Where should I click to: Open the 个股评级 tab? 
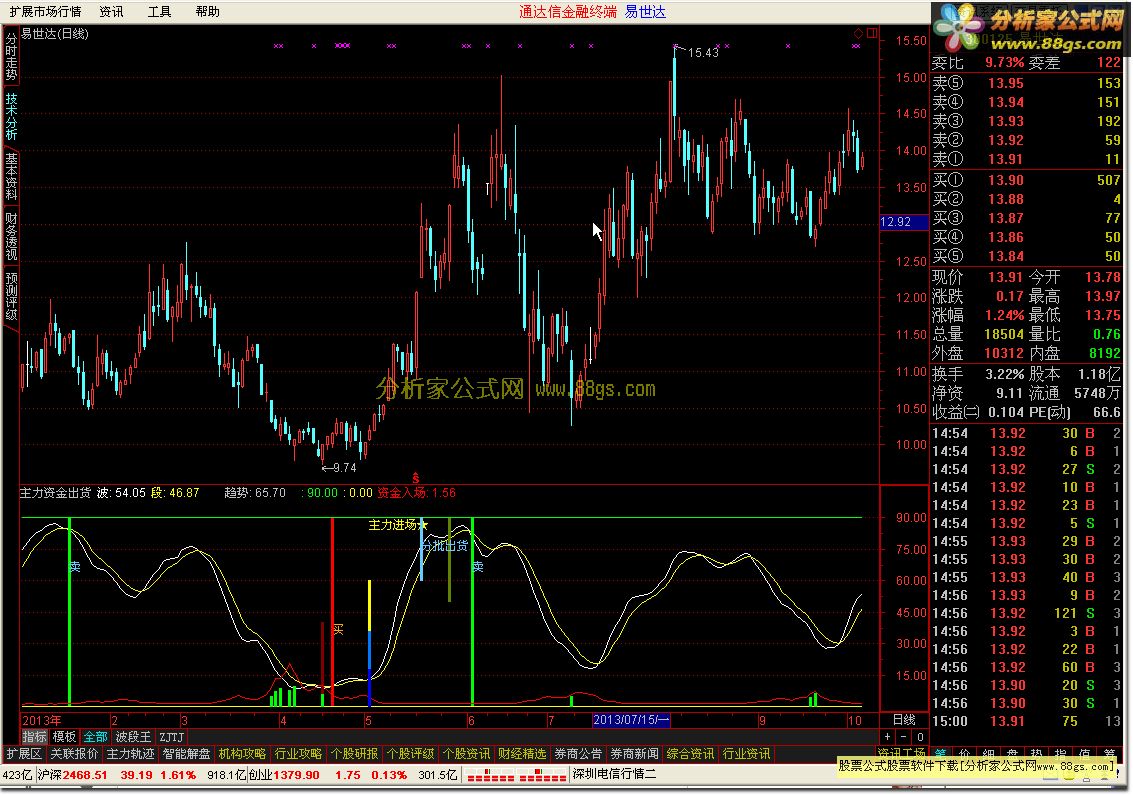pos(410,754)
